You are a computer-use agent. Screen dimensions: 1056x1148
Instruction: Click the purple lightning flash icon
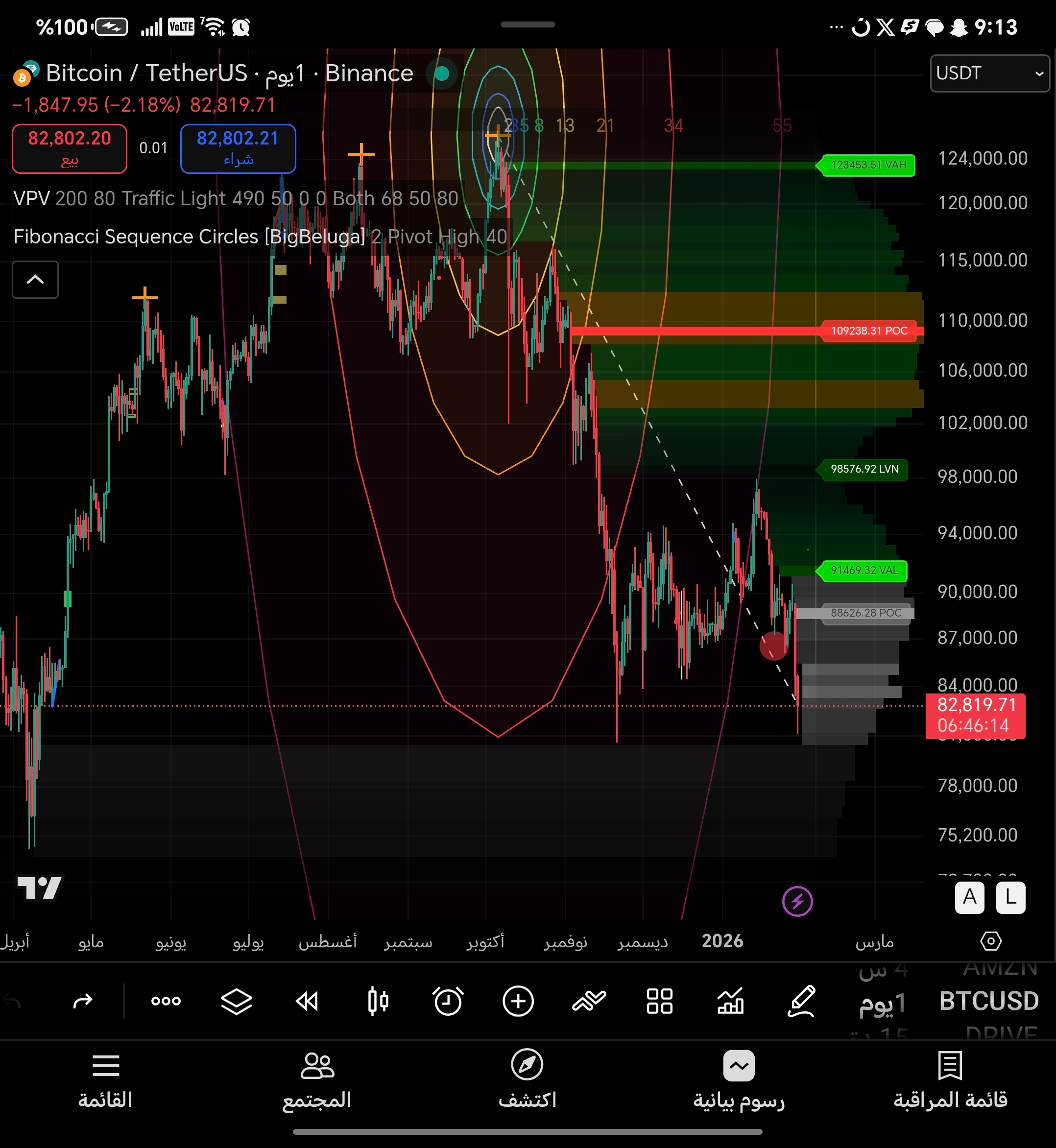pos(797,901)
